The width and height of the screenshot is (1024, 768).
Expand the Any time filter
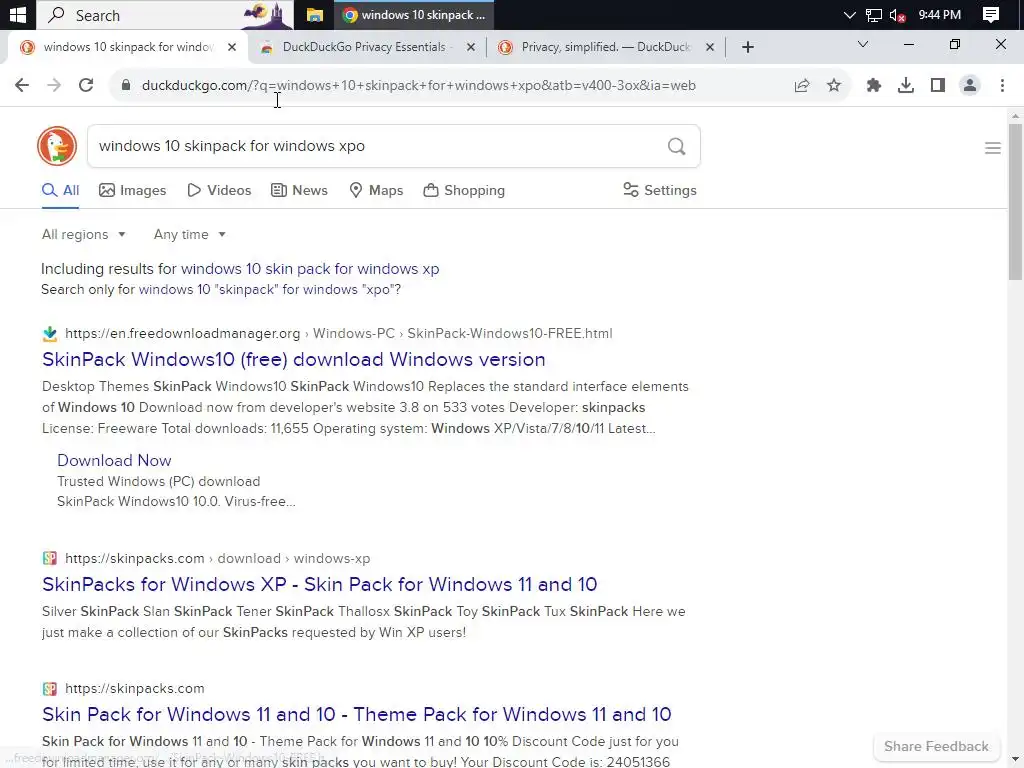coord(190,234)
